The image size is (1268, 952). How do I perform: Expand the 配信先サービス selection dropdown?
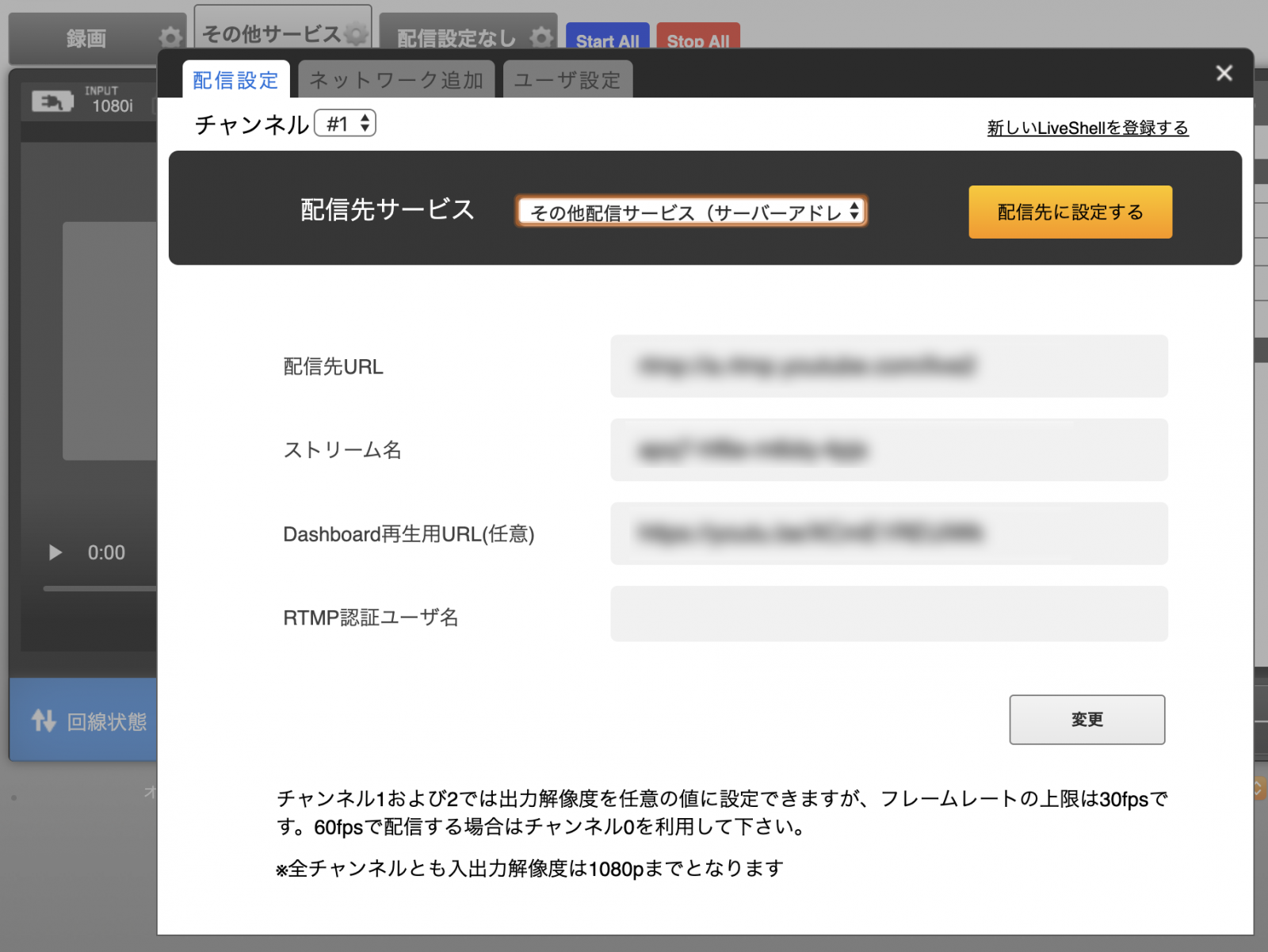coord(691,212)
